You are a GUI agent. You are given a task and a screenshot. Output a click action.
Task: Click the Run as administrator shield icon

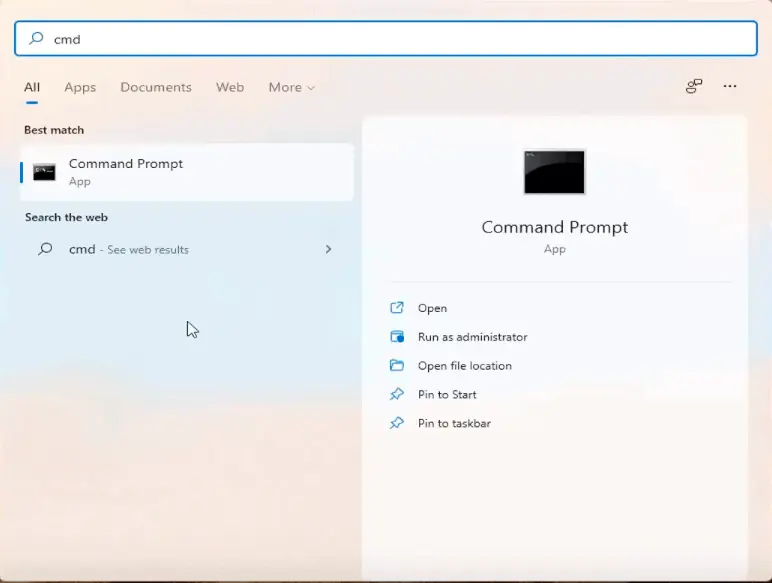click(397, 337)
